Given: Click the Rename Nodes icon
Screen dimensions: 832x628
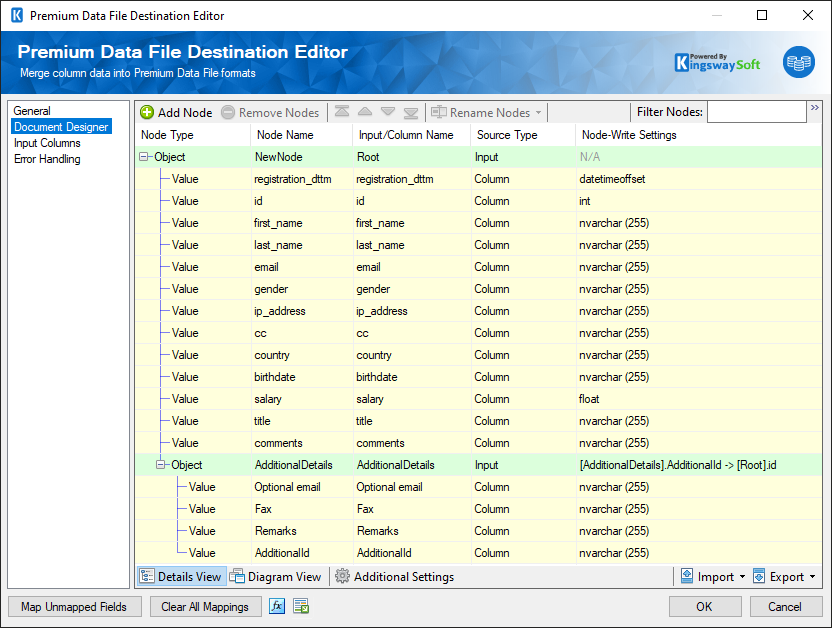Looking at the screenshot, I should tap(438, 112).
